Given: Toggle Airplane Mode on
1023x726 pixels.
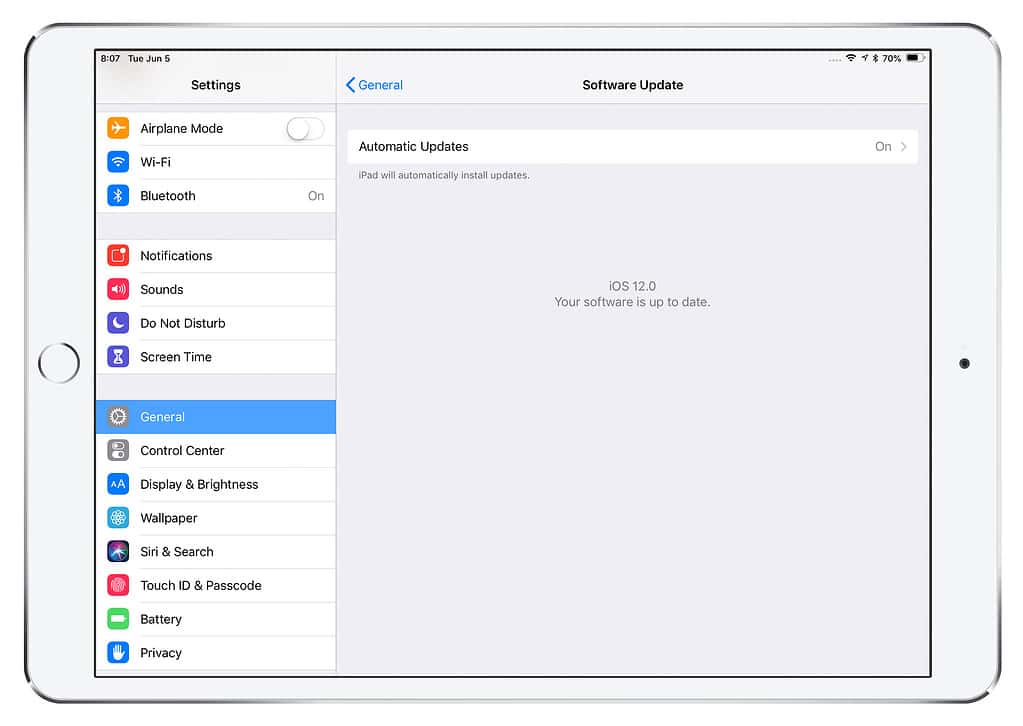Looking at the screenshot, I should [x=305, y=128].
